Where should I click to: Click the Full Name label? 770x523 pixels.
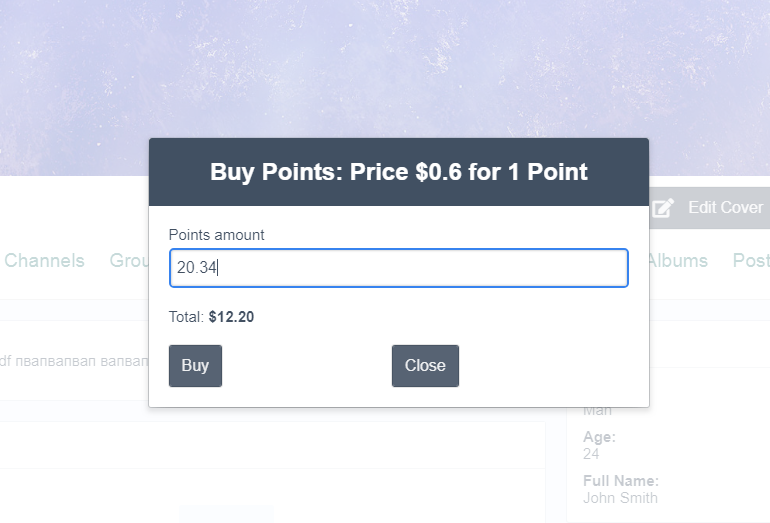coord(620,481)
